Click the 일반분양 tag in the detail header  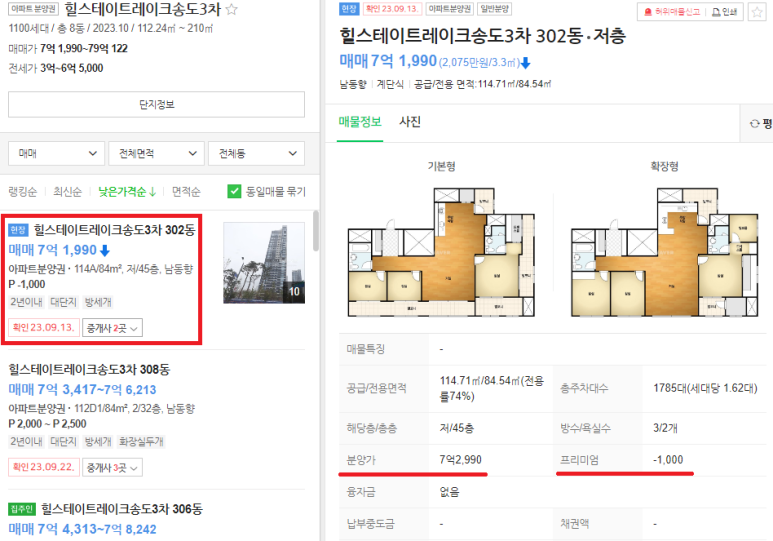point(495,9)
